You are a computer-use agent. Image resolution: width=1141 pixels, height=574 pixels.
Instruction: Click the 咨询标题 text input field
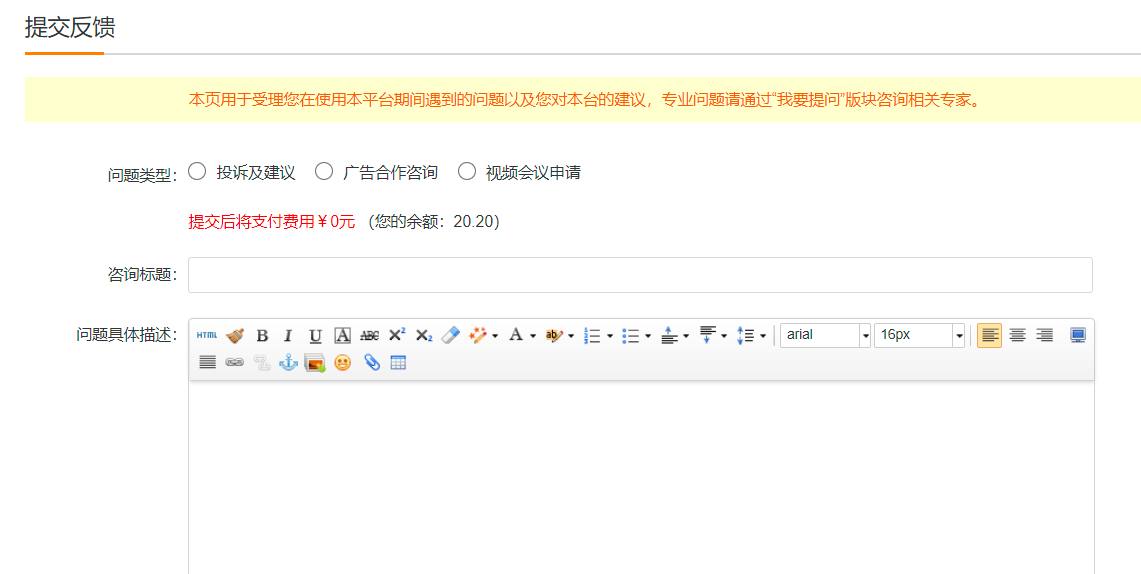[x=640, y=275]
